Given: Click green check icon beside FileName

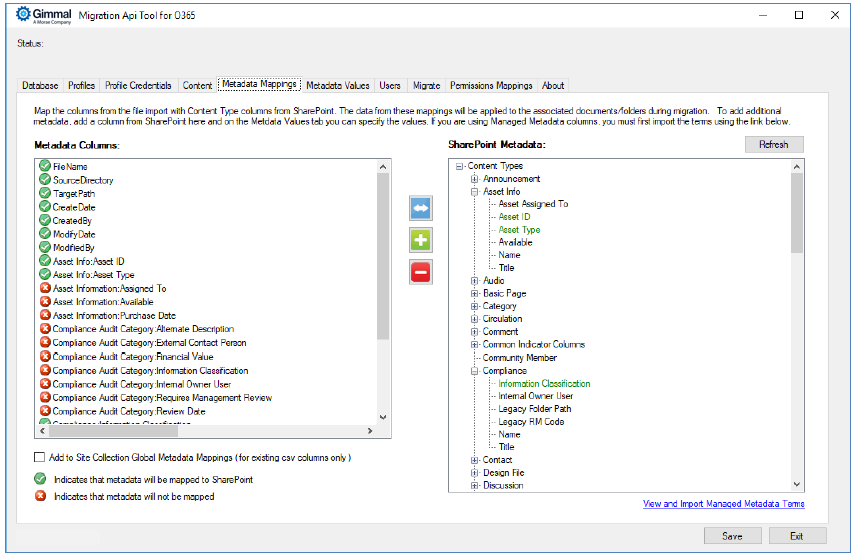Looking at the screenshot, I should (x=45, y=167).
